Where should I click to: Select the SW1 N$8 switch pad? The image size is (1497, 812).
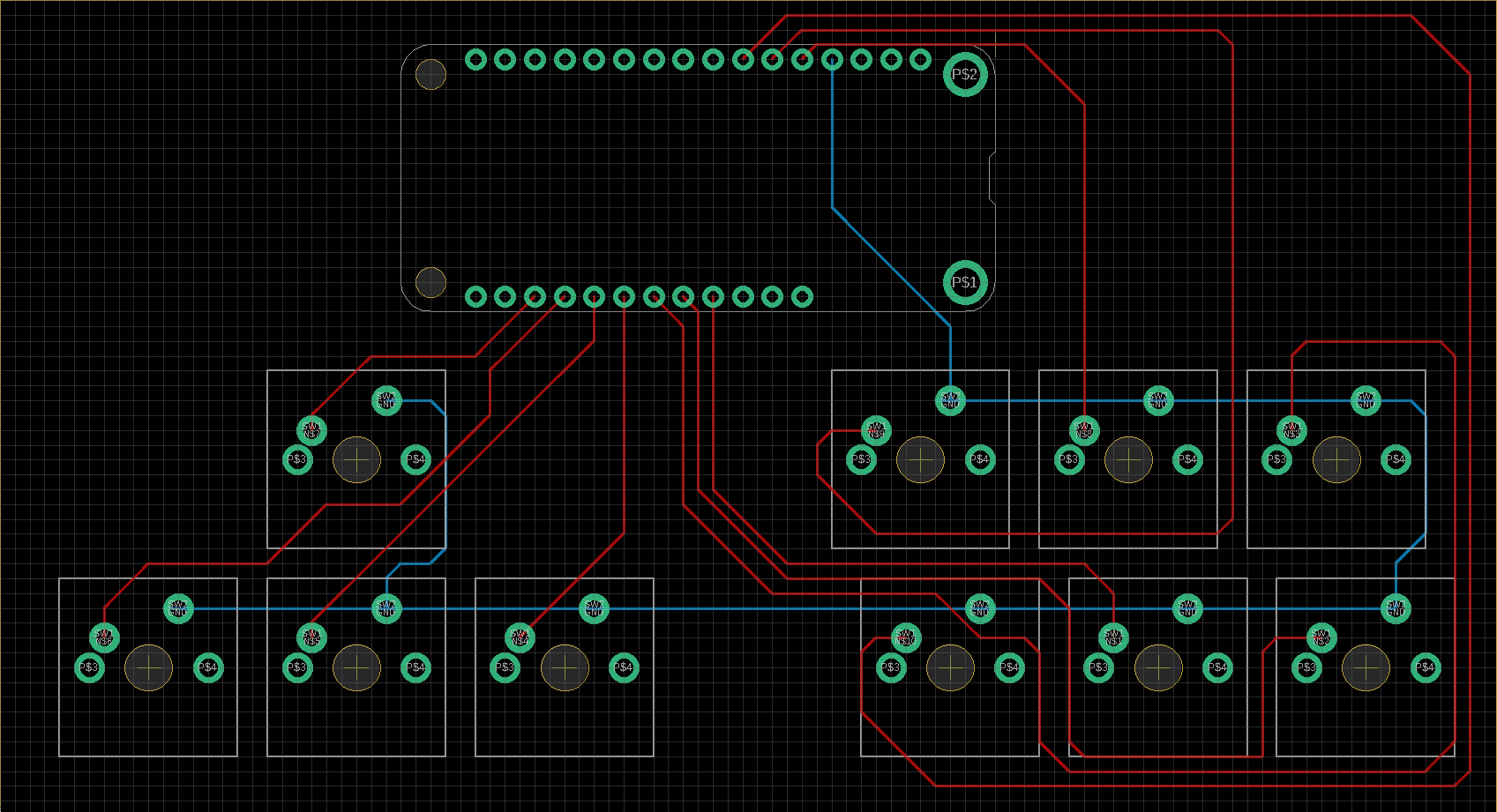tap(1082, 430)
